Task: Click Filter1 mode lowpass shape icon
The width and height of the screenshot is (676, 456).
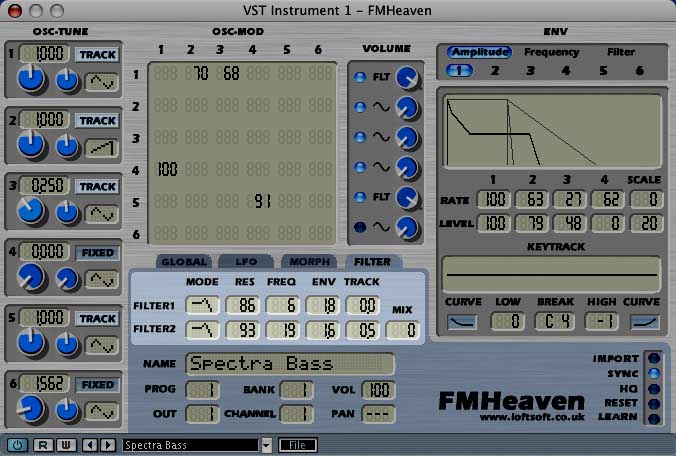Action: [x=202, y=306]
